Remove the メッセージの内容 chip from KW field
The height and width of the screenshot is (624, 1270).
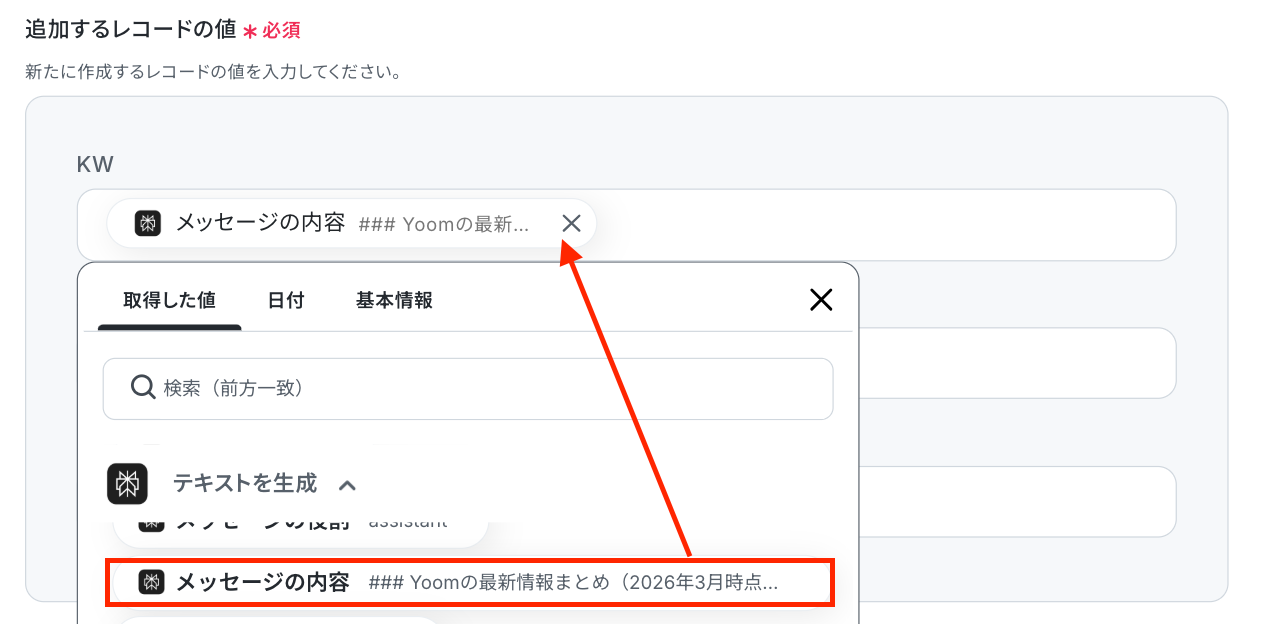(571, 223)
